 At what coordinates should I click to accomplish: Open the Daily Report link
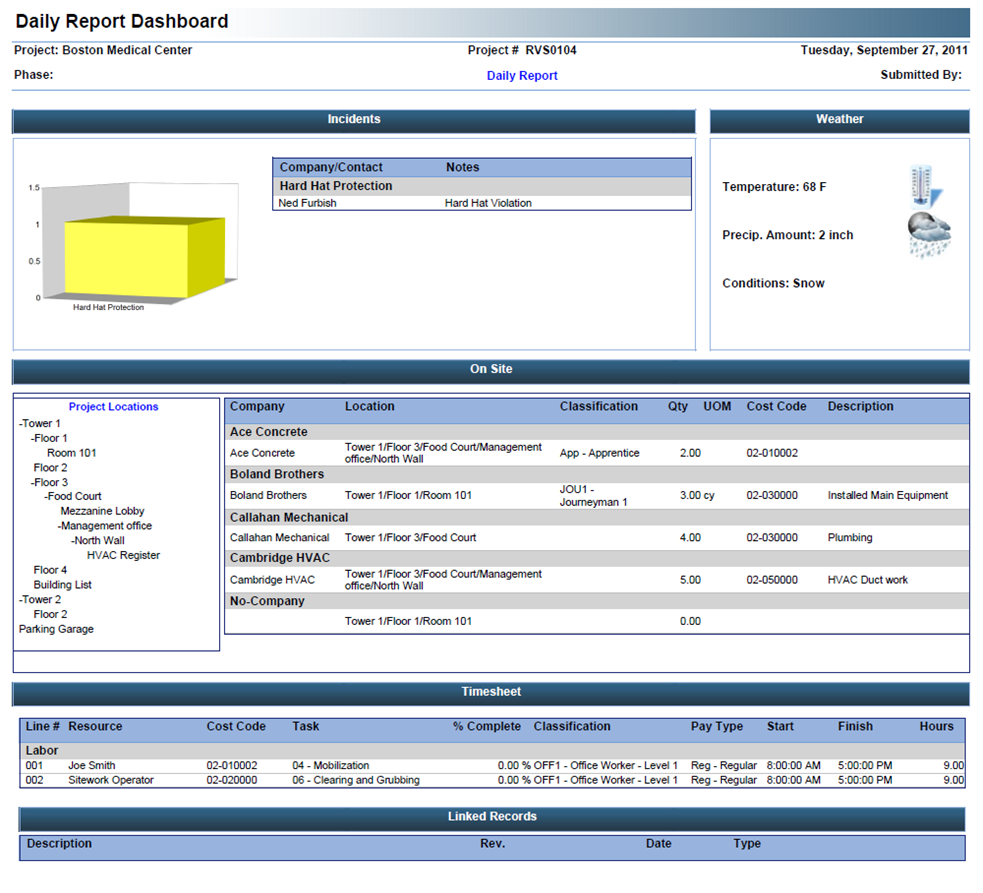point(522,75)
